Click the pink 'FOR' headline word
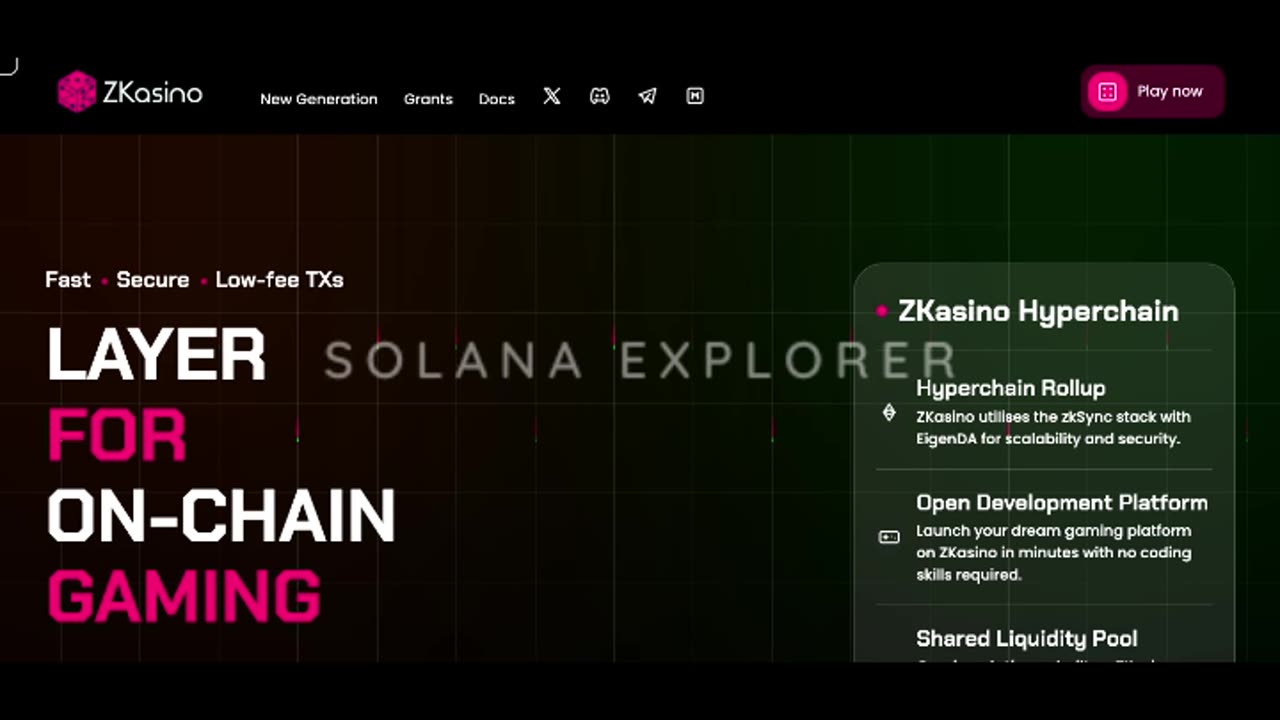Image resolution: width=1280 pixels, height=720 pixels. [118, 436]
